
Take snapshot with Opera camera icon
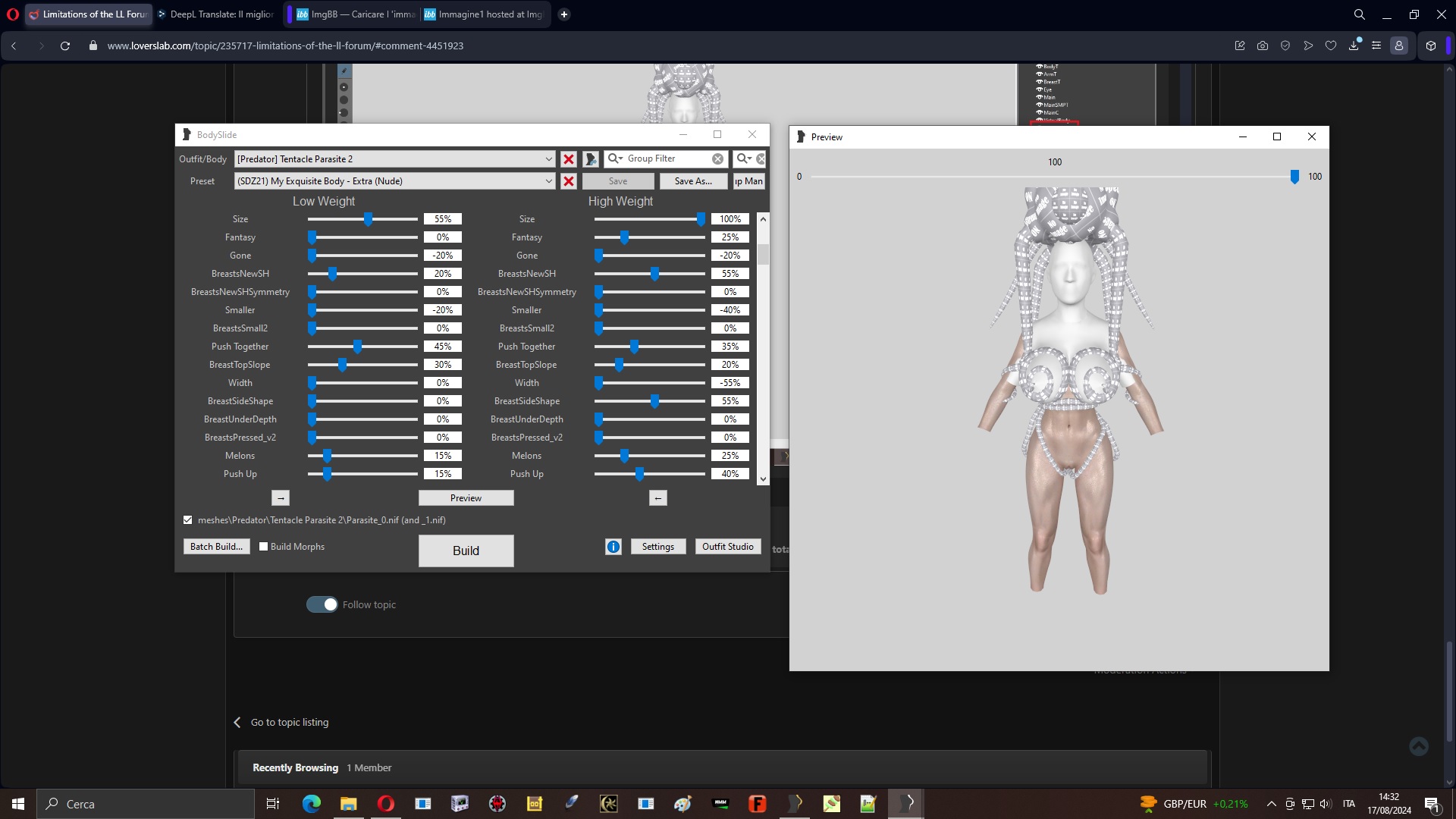coord(1263,45)
